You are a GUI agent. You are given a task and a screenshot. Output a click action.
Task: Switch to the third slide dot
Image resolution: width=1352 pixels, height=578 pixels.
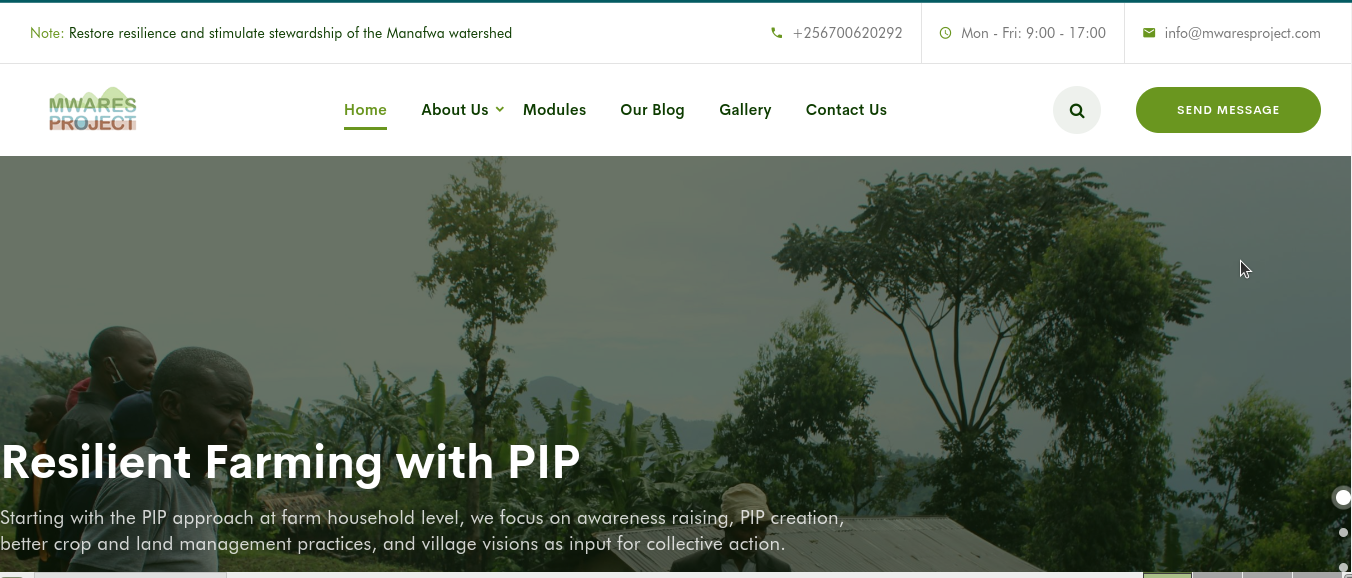(1344, 567)
